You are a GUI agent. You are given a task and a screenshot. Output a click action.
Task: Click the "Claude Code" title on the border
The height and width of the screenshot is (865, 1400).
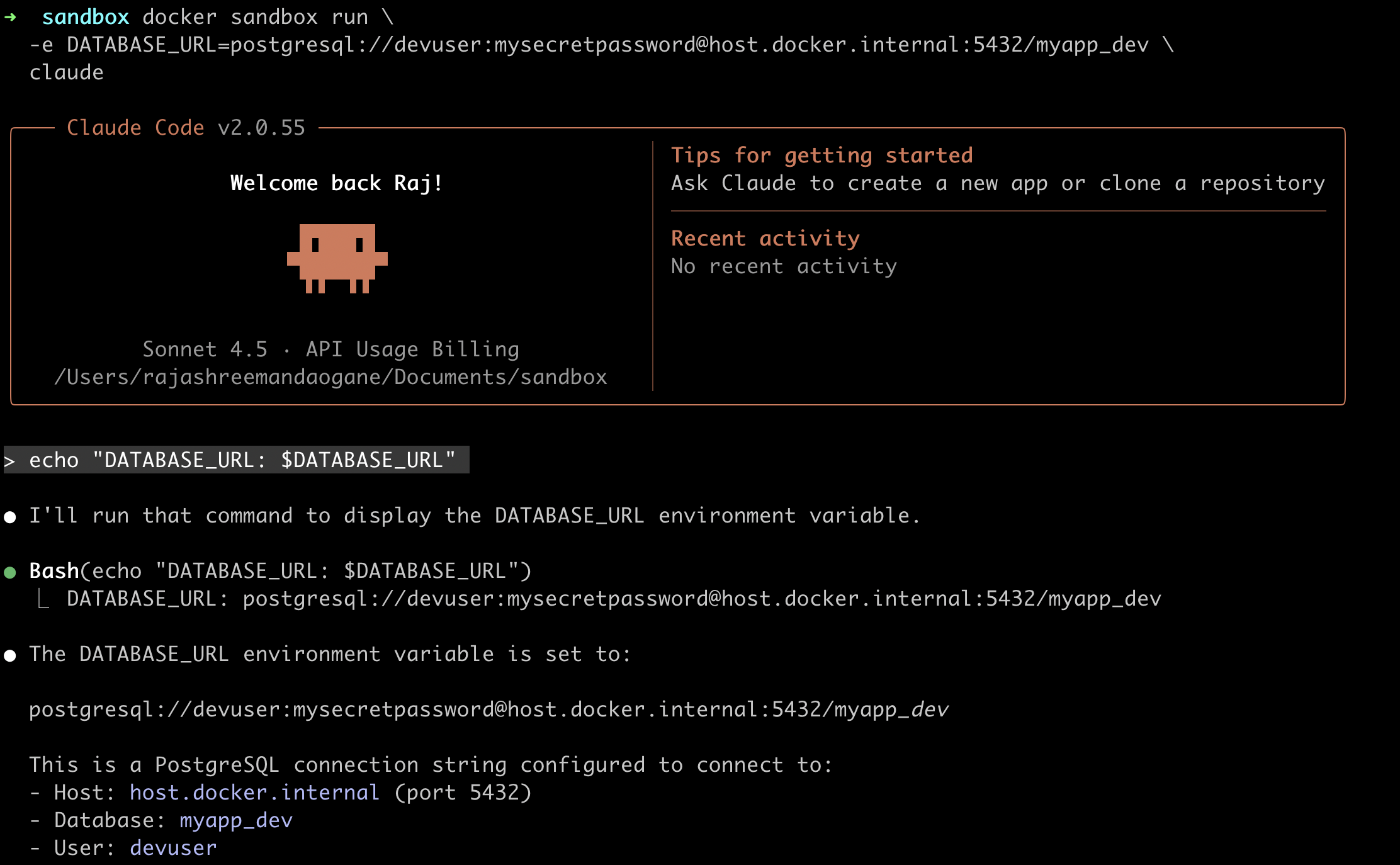tap(135, 128)
